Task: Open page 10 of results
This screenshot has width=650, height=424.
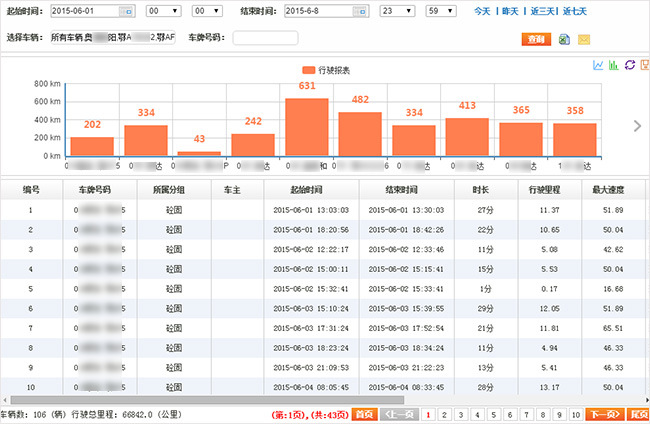Action: tap(576, 415)
